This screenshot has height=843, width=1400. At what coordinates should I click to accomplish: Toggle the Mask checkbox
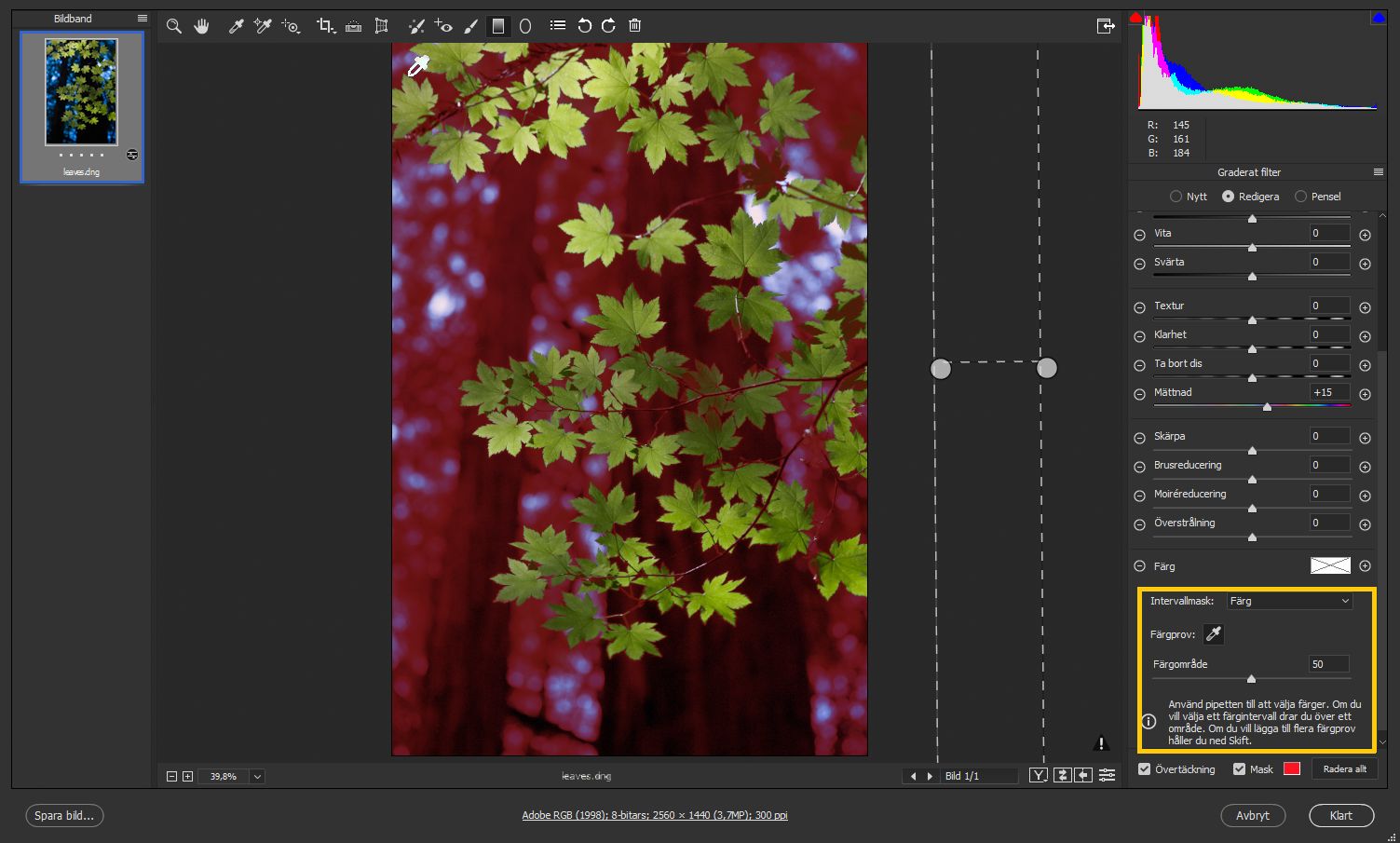pyautogui.click(x=1239, y=769)
